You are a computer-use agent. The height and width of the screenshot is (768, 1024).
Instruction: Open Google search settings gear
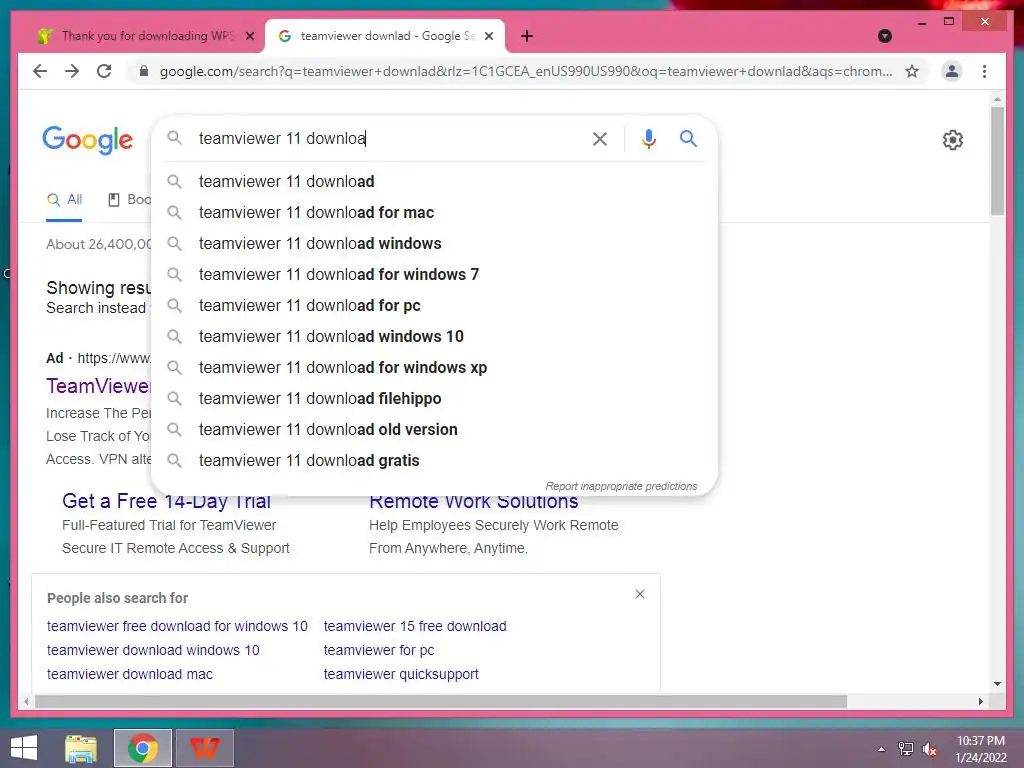[953, 140]
